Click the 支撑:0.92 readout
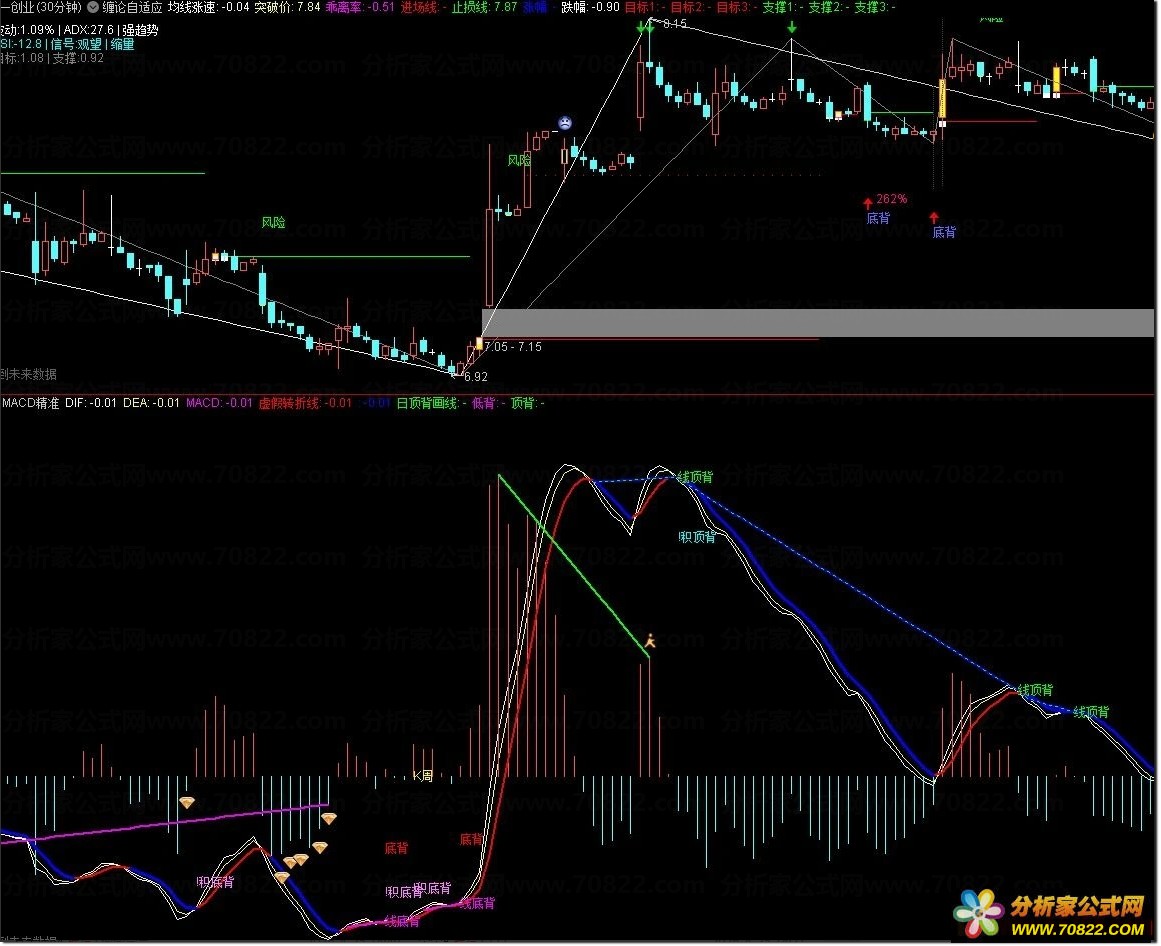Viewport: 1161px width, 946px height. point(78,58)
